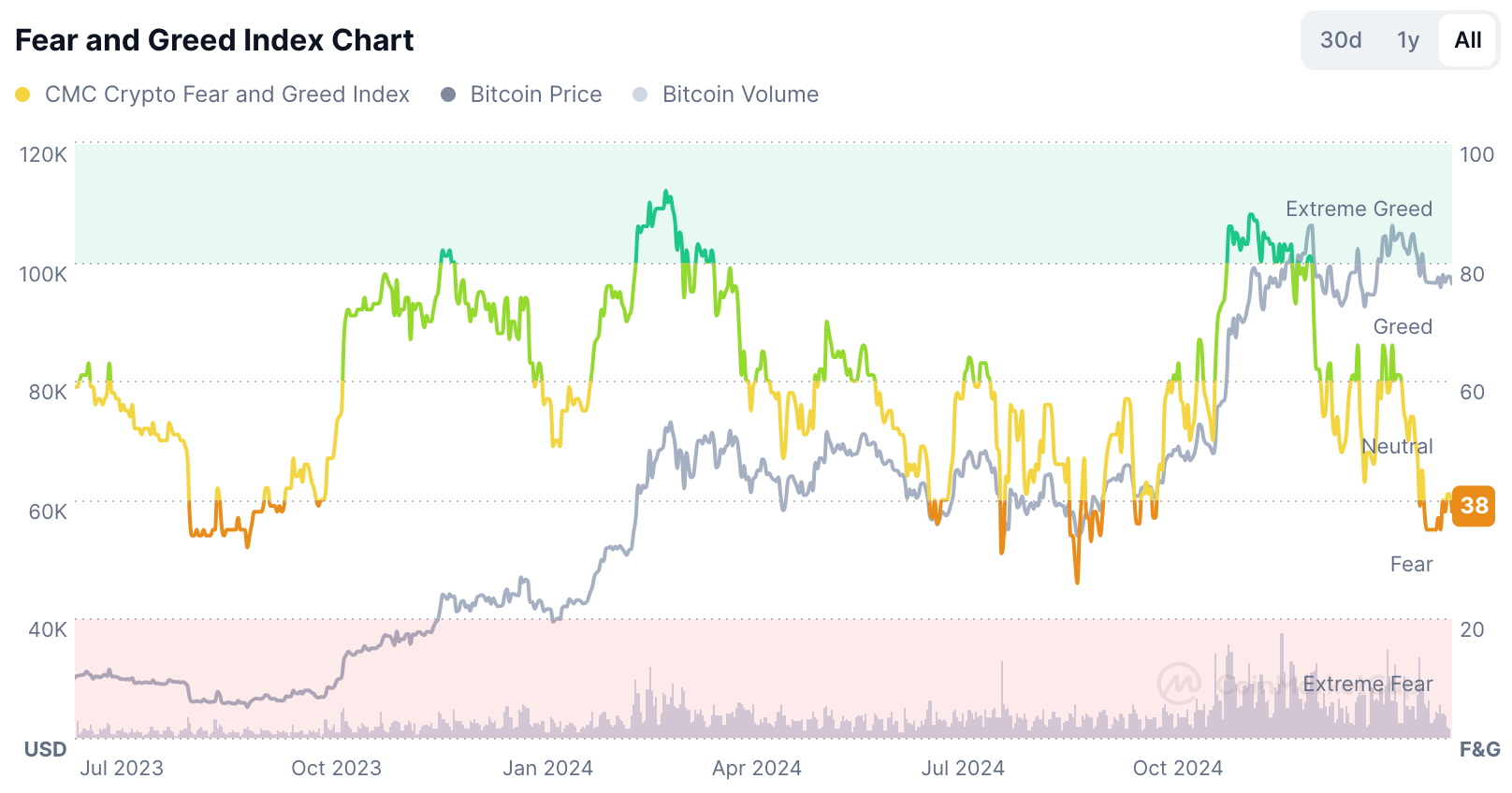Select the Extreme Fear band on the chart
Viewport: 1512px width, 793px height.
point(1367,684)
